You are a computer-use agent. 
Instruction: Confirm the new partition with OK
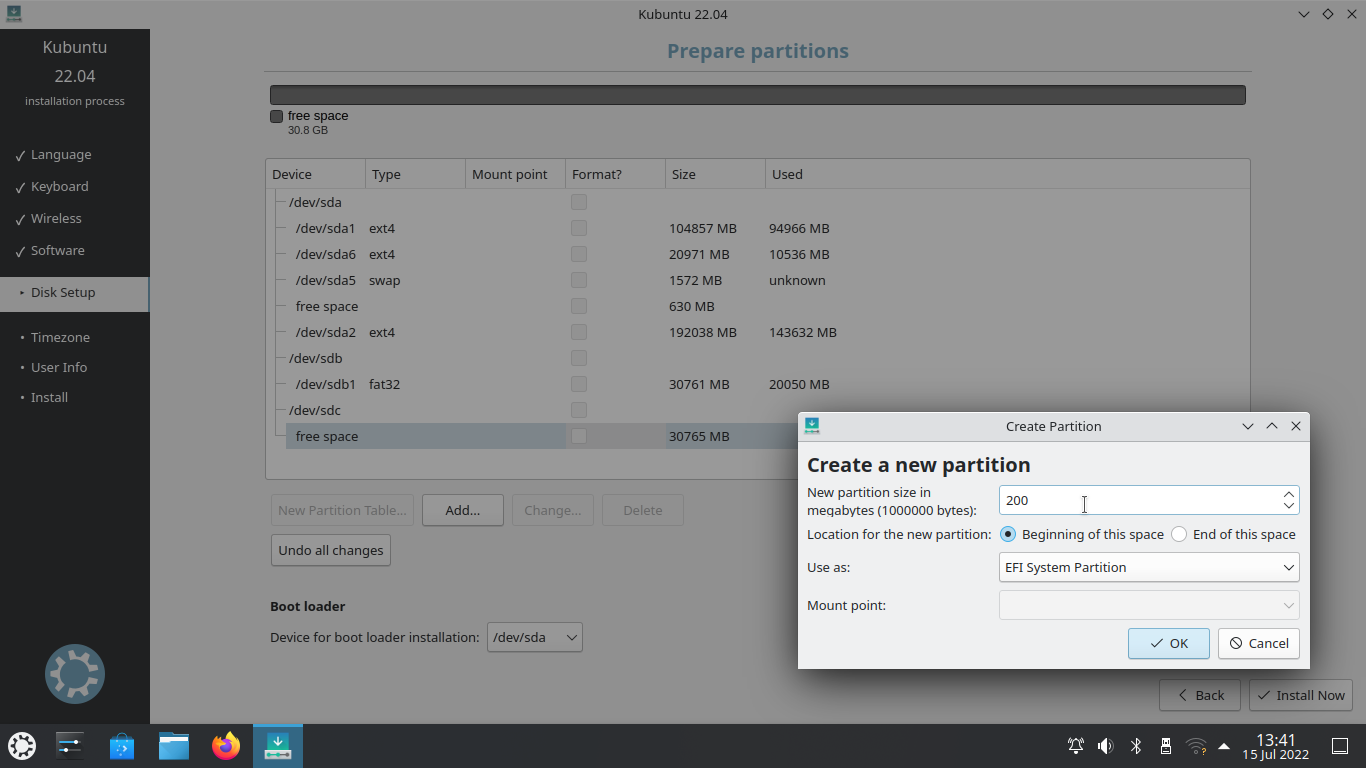(x=1169, y=643)
